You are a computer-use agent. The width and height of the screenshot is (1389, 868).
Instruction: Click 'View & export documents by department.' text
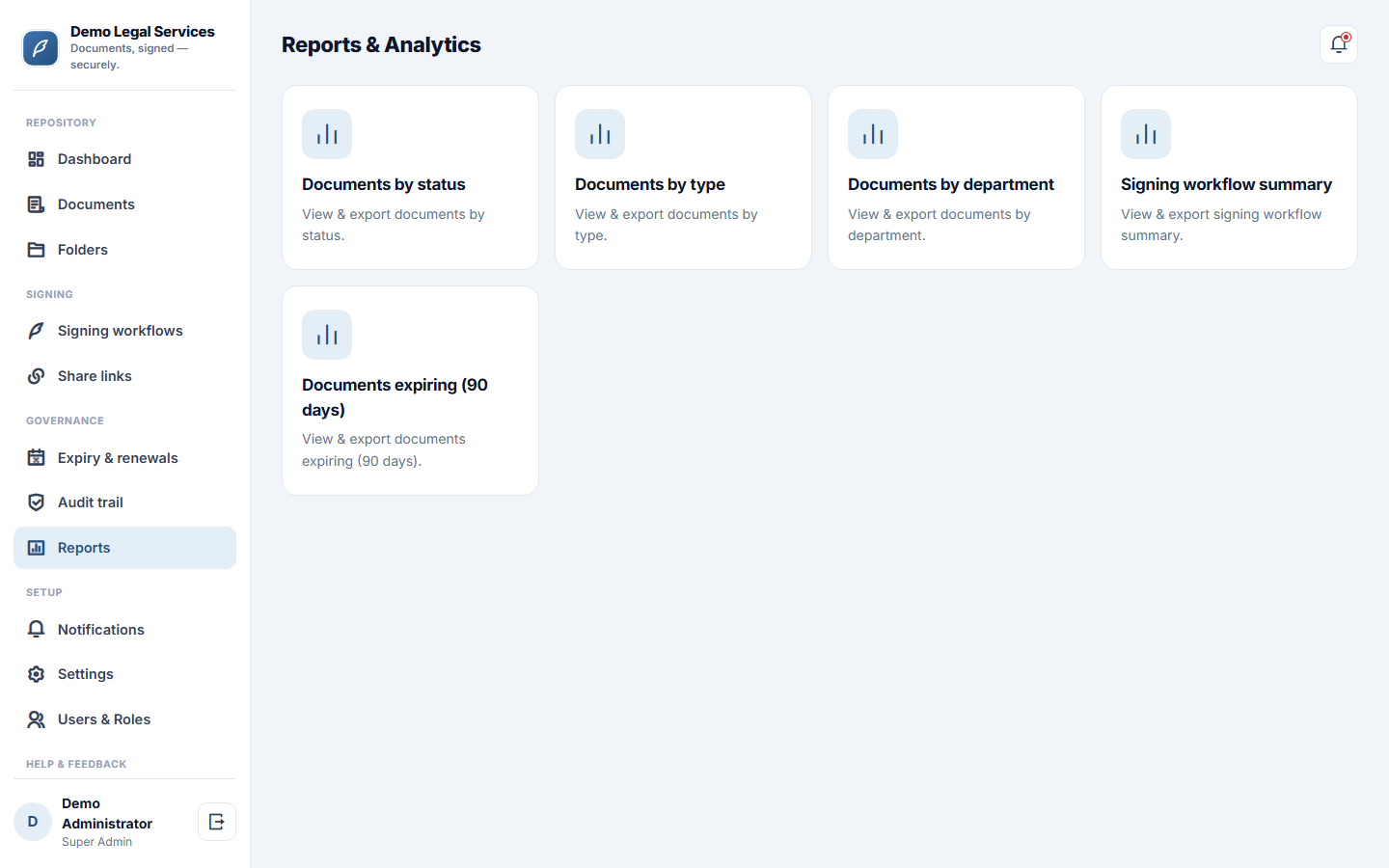coord(940,225)
